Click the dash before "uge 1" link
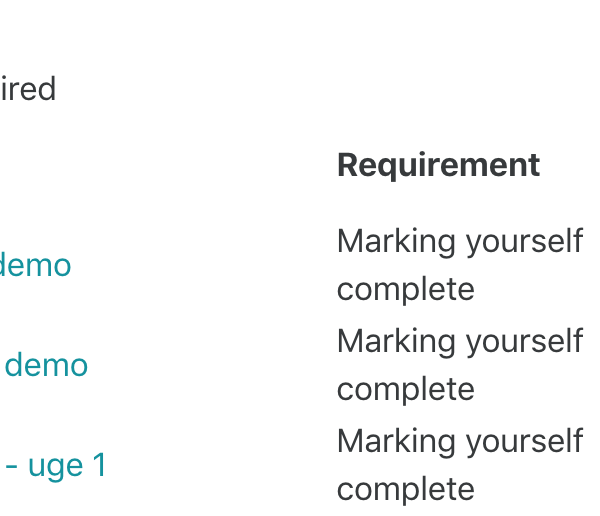This screenshot has width=600, height=516. click(x=11, y=467)
